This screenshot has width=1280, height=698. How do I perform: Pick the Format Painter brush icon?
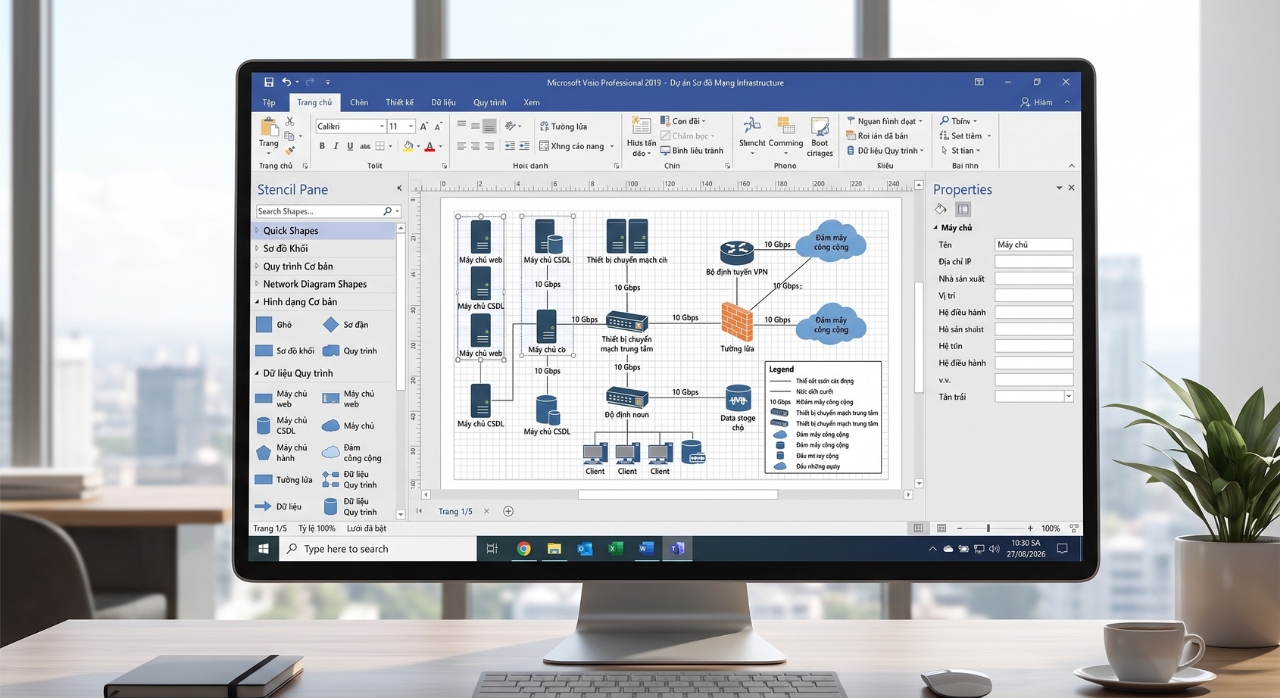(x=290, y=150)
